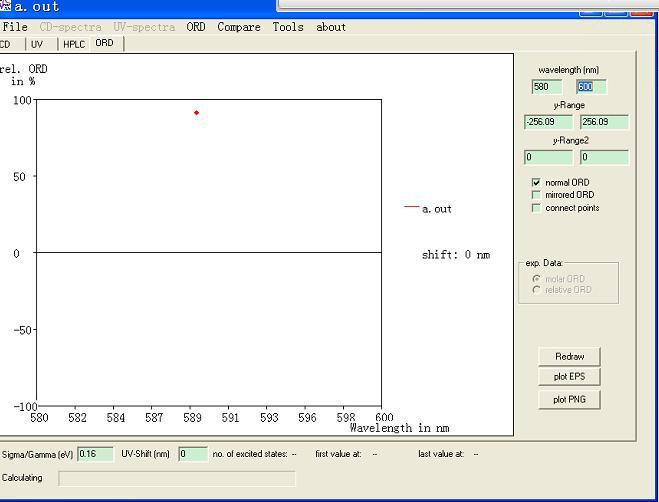This screenshot has height=502, width=659.
Task: Click the exp. Data group label
Action: (544, 263)
